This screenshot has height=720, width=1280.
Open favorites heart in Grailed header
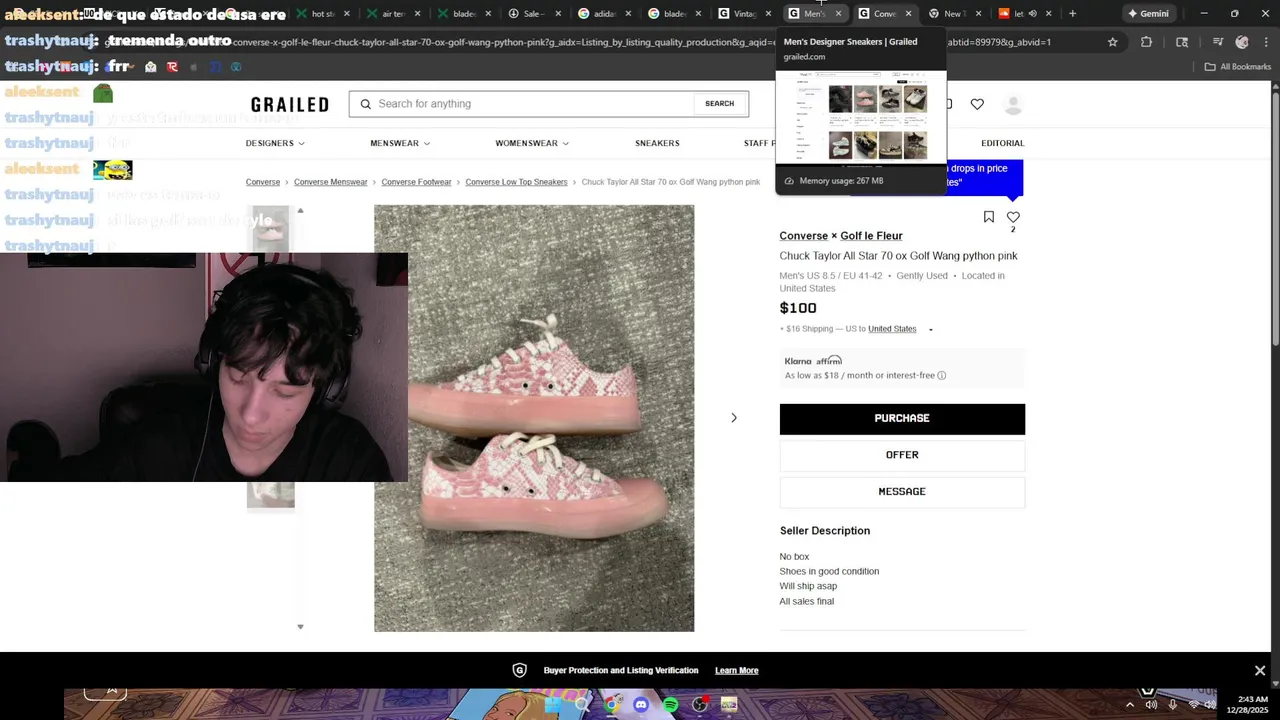(x=977, y=104)
